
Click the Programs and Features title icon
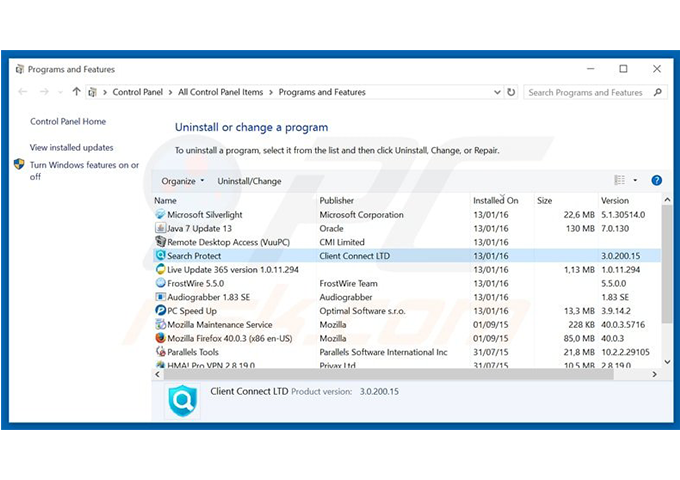pos(20,69)
